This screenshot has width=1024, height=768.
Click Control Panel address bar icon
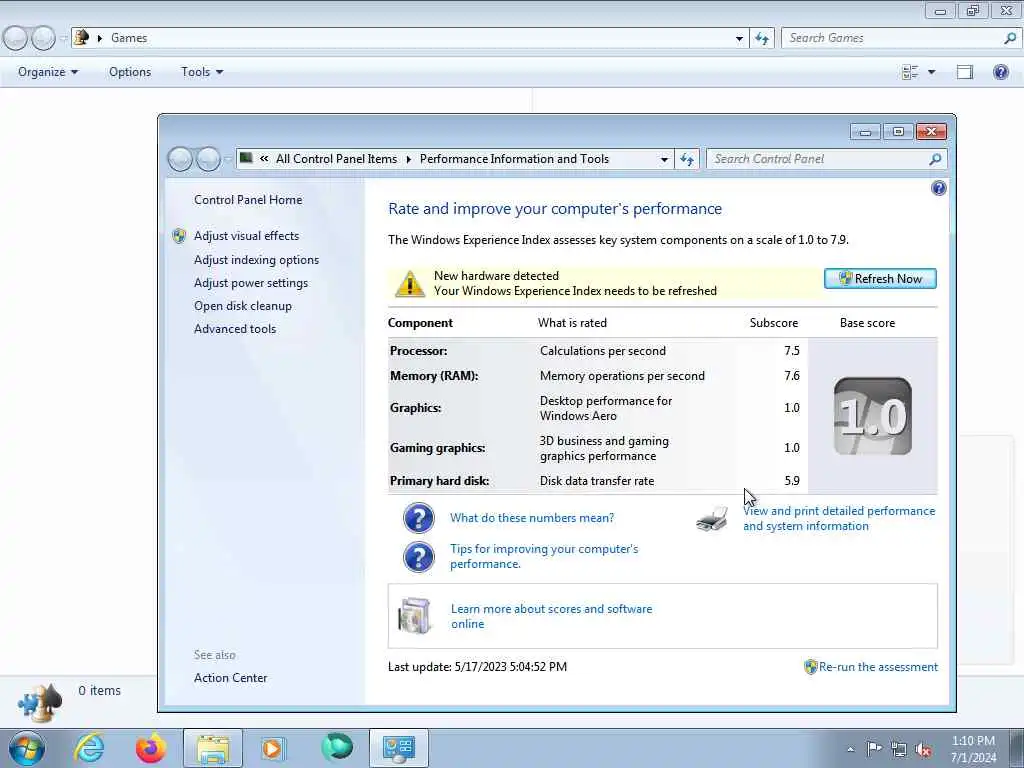(246, 158)
